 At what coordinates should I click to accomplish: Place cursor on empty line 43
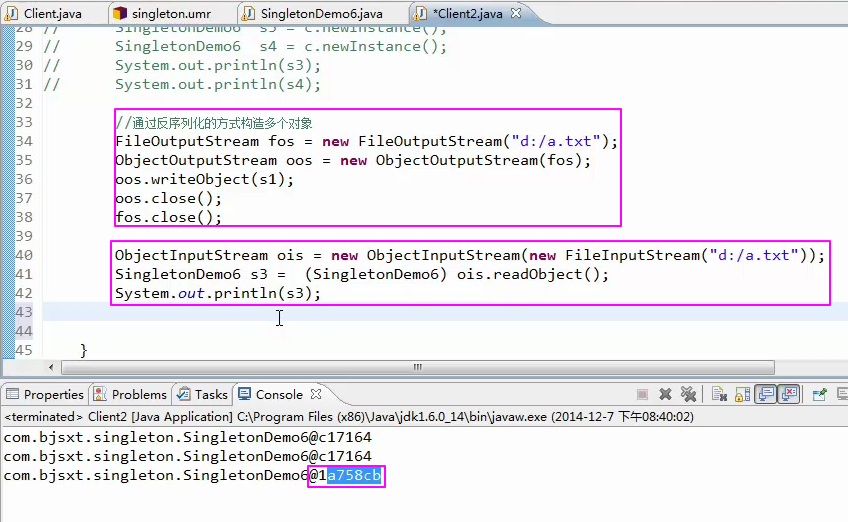click(x=443, y=312)
